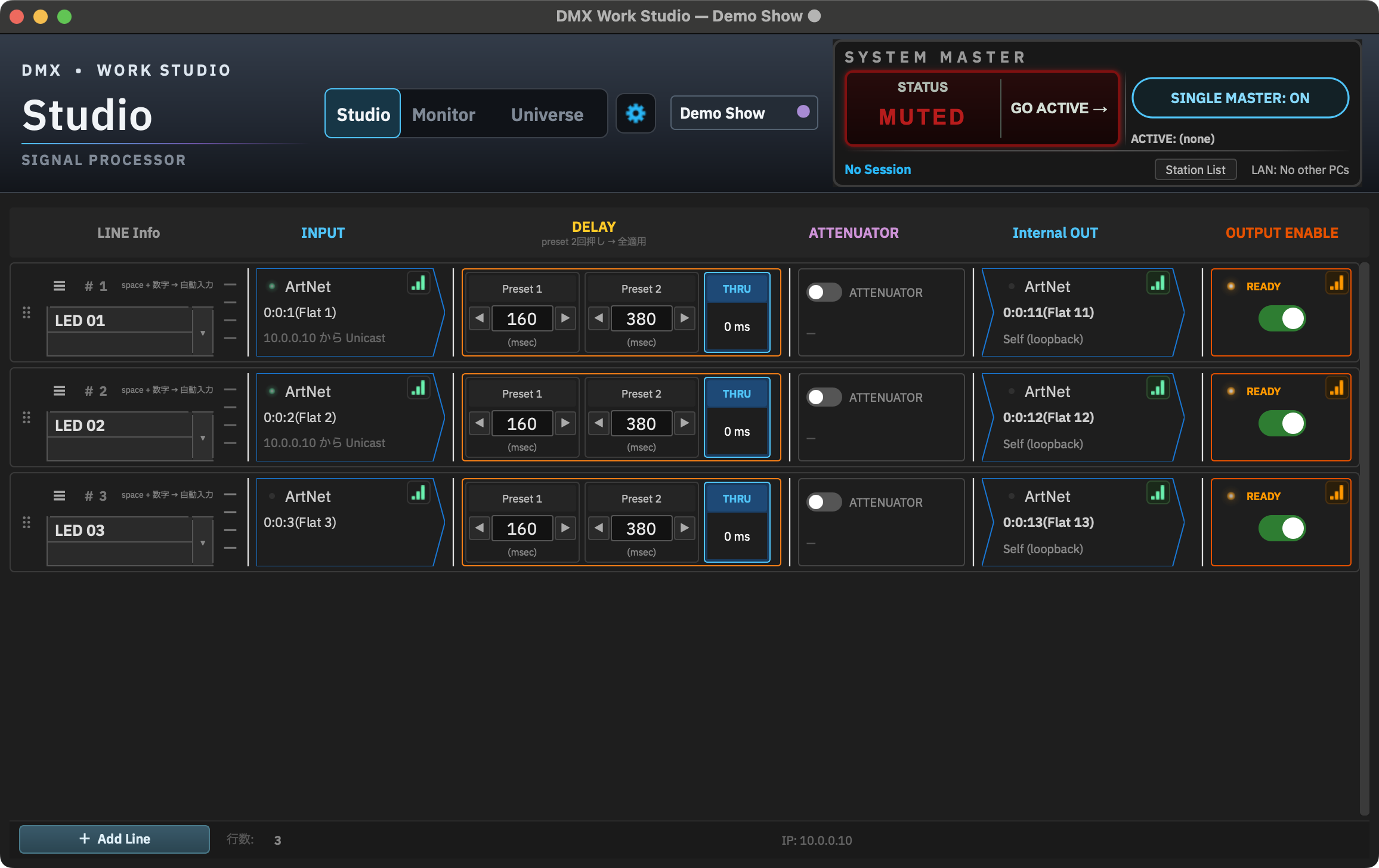Viewport: 1379px width, 868px height.
Task: Click the drag handle dots beside LED 03
Action: pos(26,522)
